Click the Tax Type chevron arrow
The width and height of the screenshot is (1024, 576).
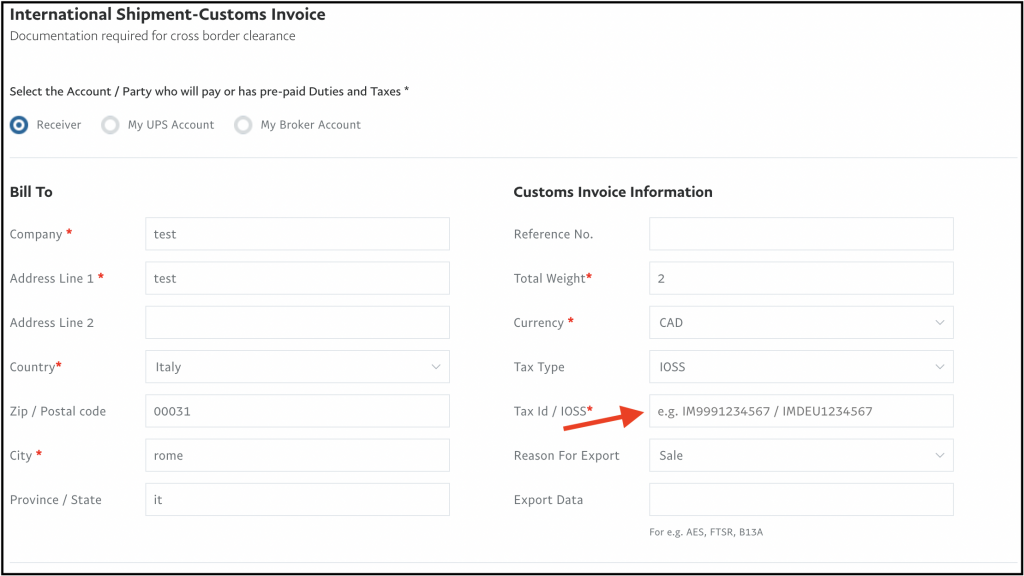[940, 367]
